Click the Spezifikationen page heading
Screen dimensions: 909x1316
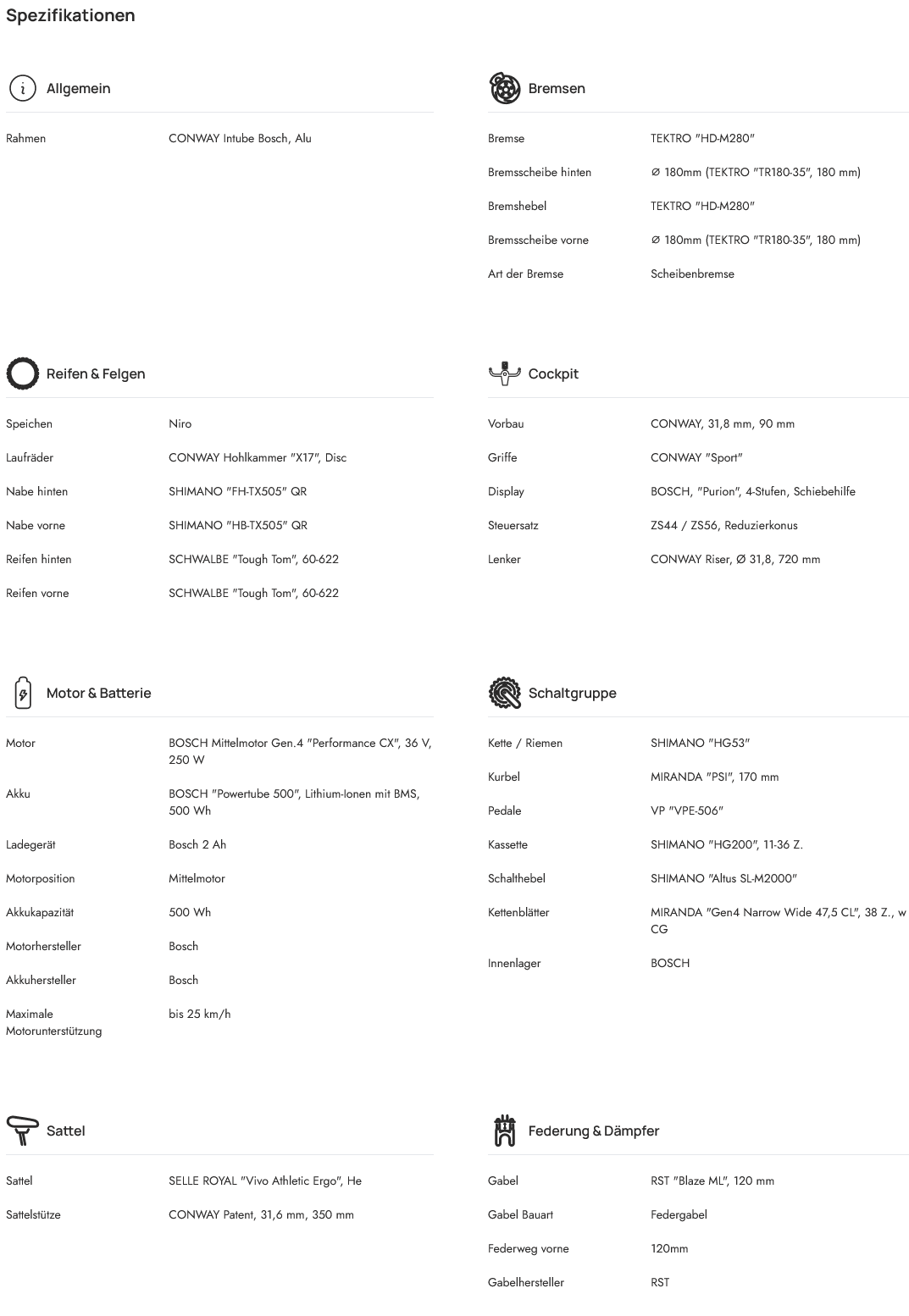[x=70, y=15]
